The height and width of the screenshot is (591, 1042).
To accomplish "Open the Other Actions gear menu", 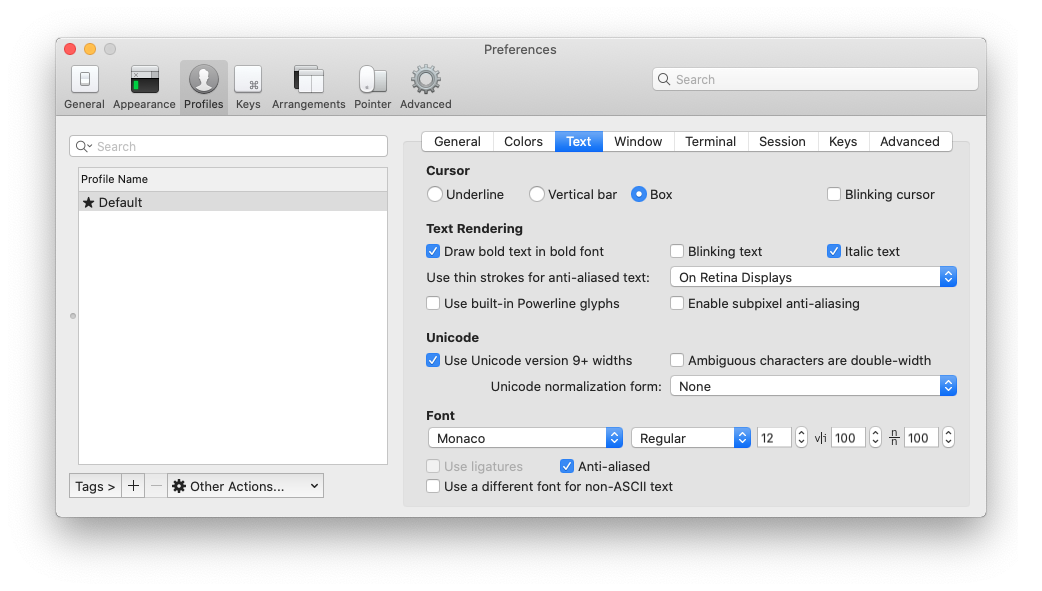I will click(x=244, y=485).
